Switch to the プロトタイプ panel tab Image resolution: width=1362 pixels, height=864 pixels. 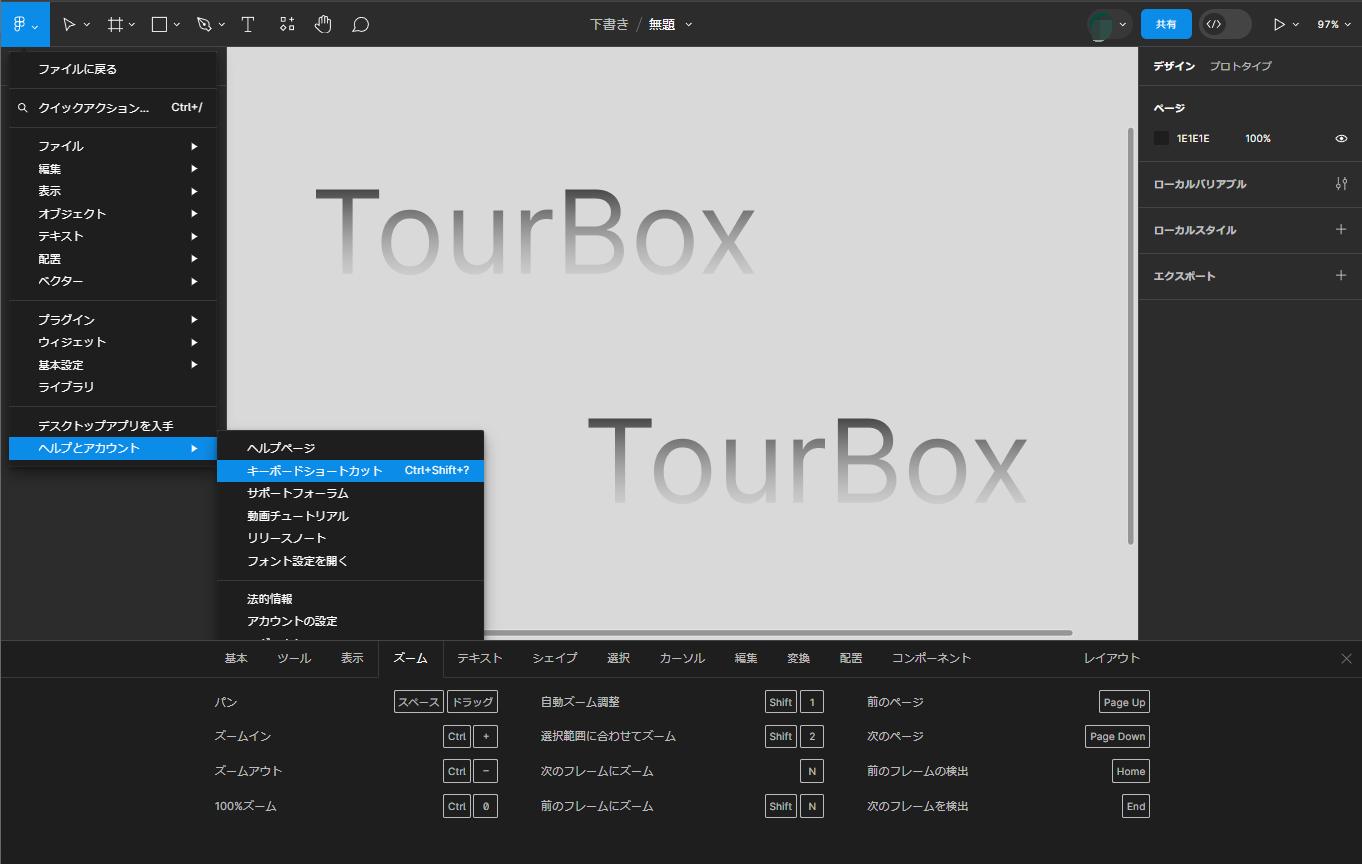click(x=1240, y=66)
